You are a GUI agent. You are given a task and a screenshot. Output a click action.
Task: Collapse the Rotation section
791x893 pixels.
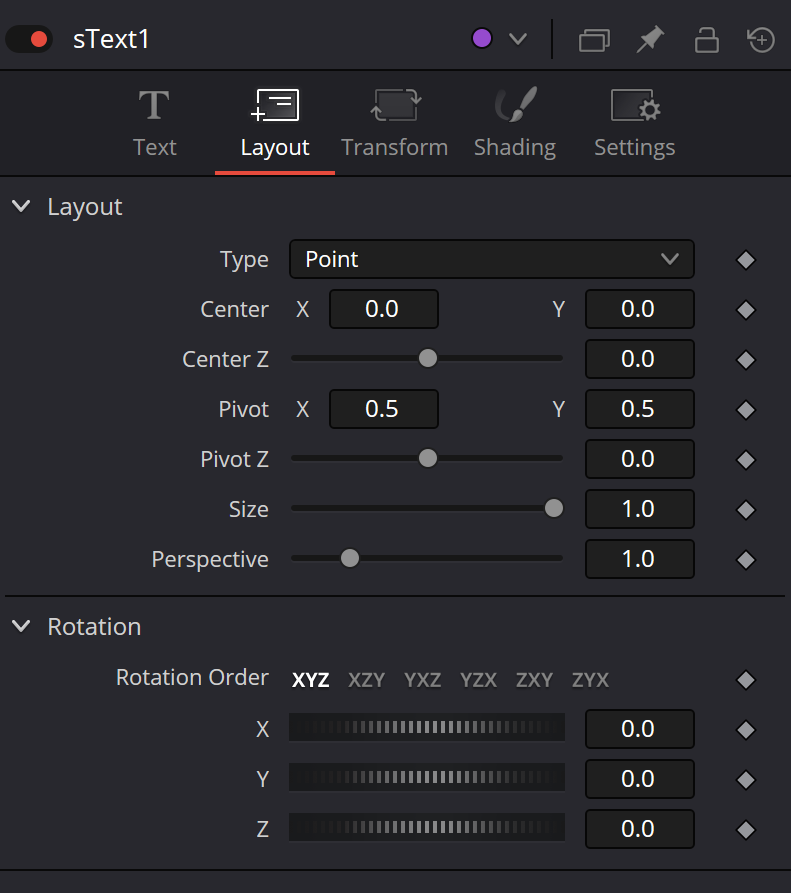pyautogui.click(x=21, y=626)
